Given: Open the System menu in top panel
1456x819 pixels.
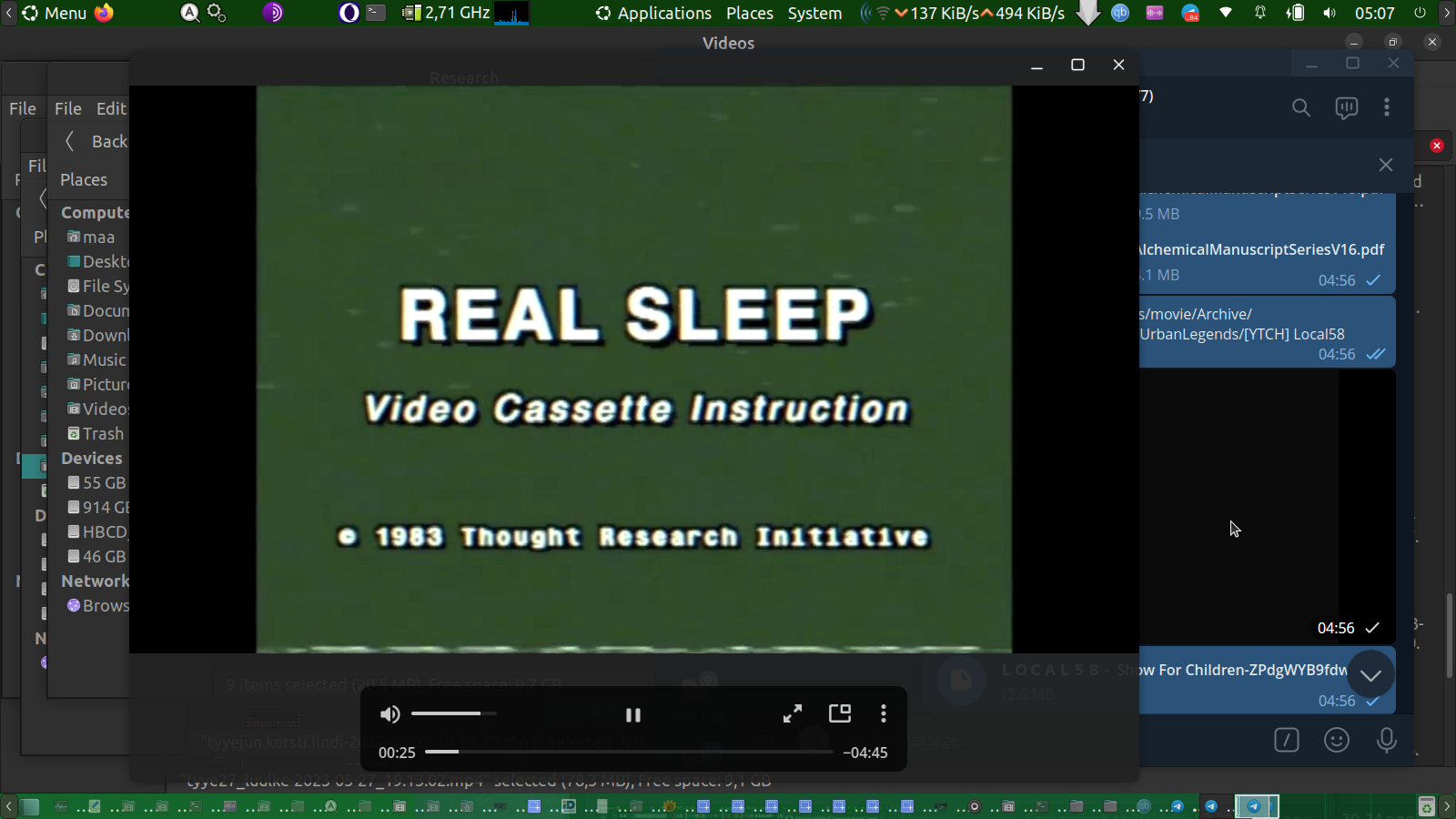Looking at the screenshot, I should tap(815, 13).
